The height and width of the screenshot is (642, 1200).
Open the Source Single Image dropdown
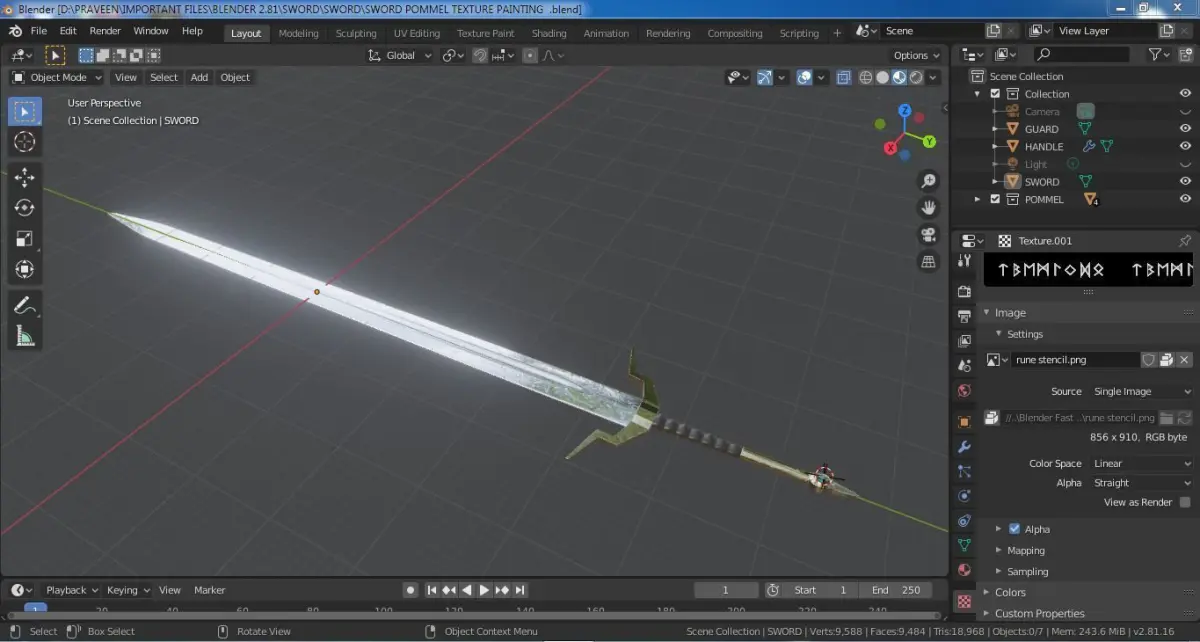[x=1141, y=391]
